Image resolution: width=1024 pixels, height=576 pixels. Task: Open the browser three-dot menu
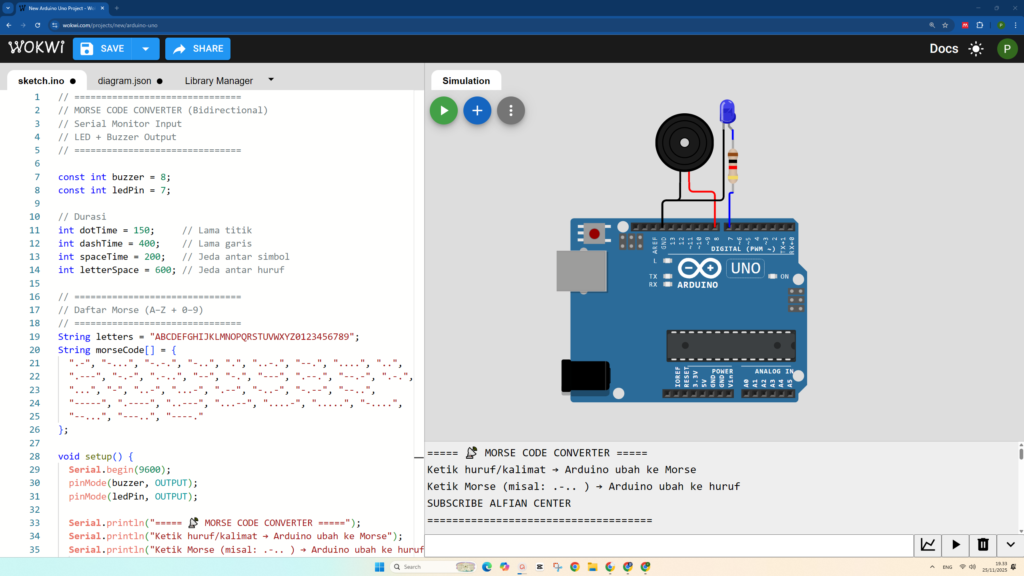[1016, 25]
